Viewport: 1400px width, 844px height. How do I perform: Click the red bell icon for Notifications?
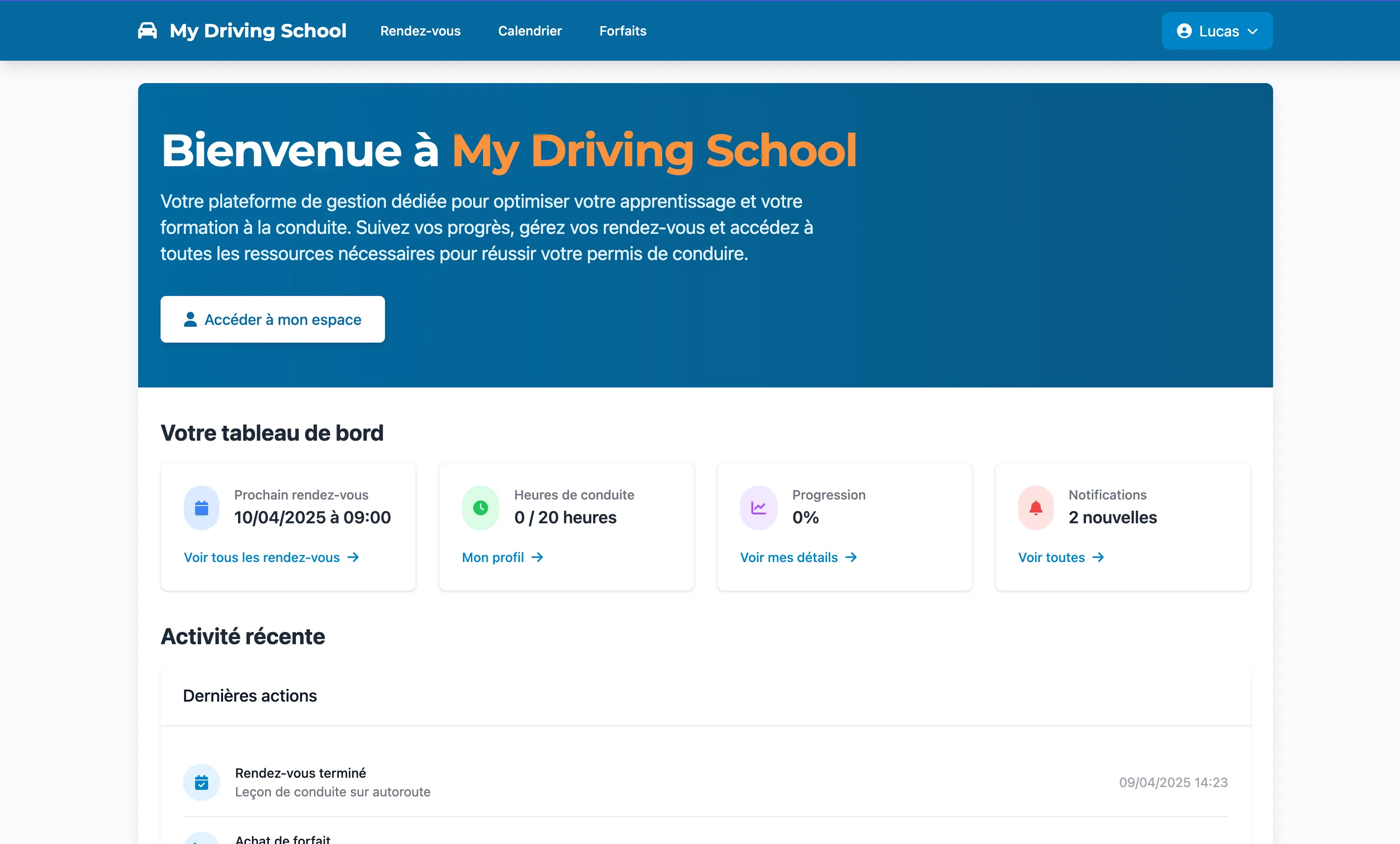click(1035, 507)
